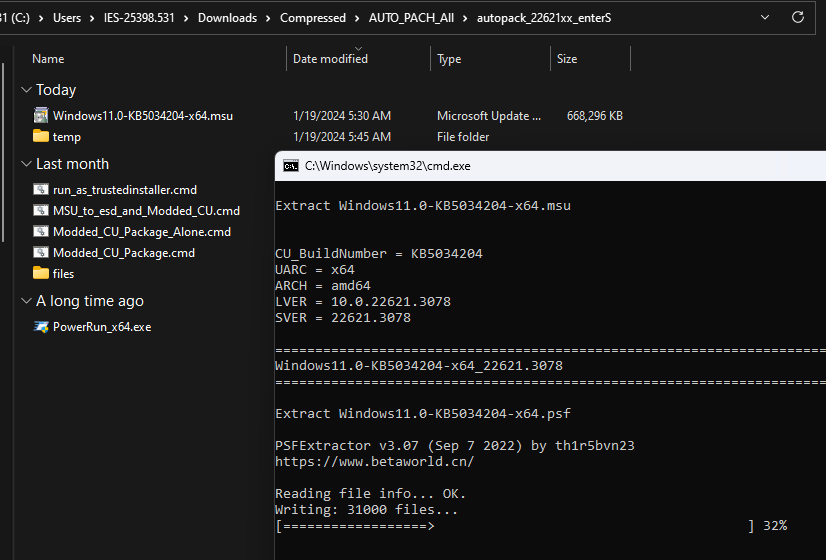
Task: Click the cmd.exe window title icon
Action: (291, 166)
